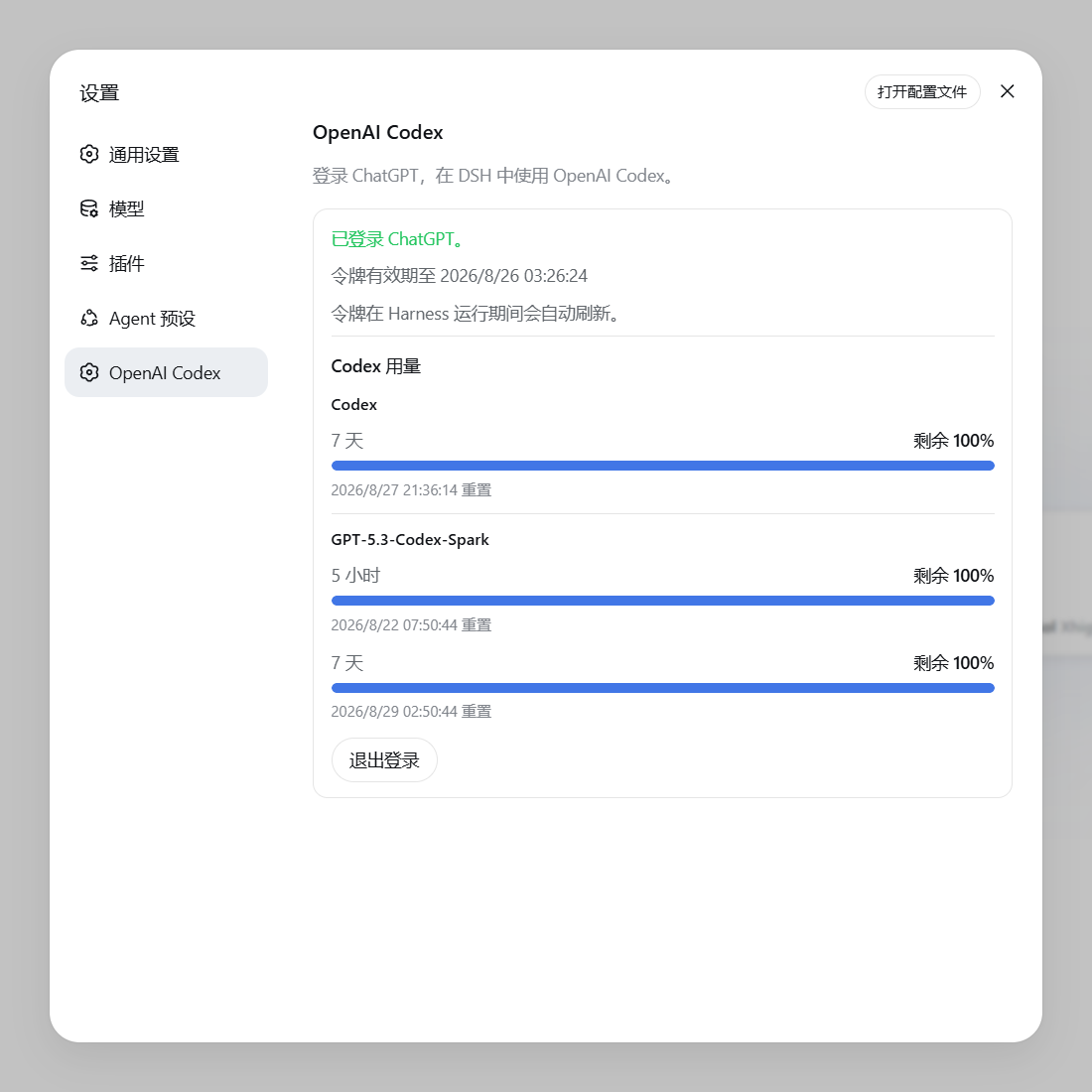Image resolution: width=1092 pixels, height=1092 pixels.
Task: Click 剩余 100% next to 5 小时
Action: tap(953, 575)
